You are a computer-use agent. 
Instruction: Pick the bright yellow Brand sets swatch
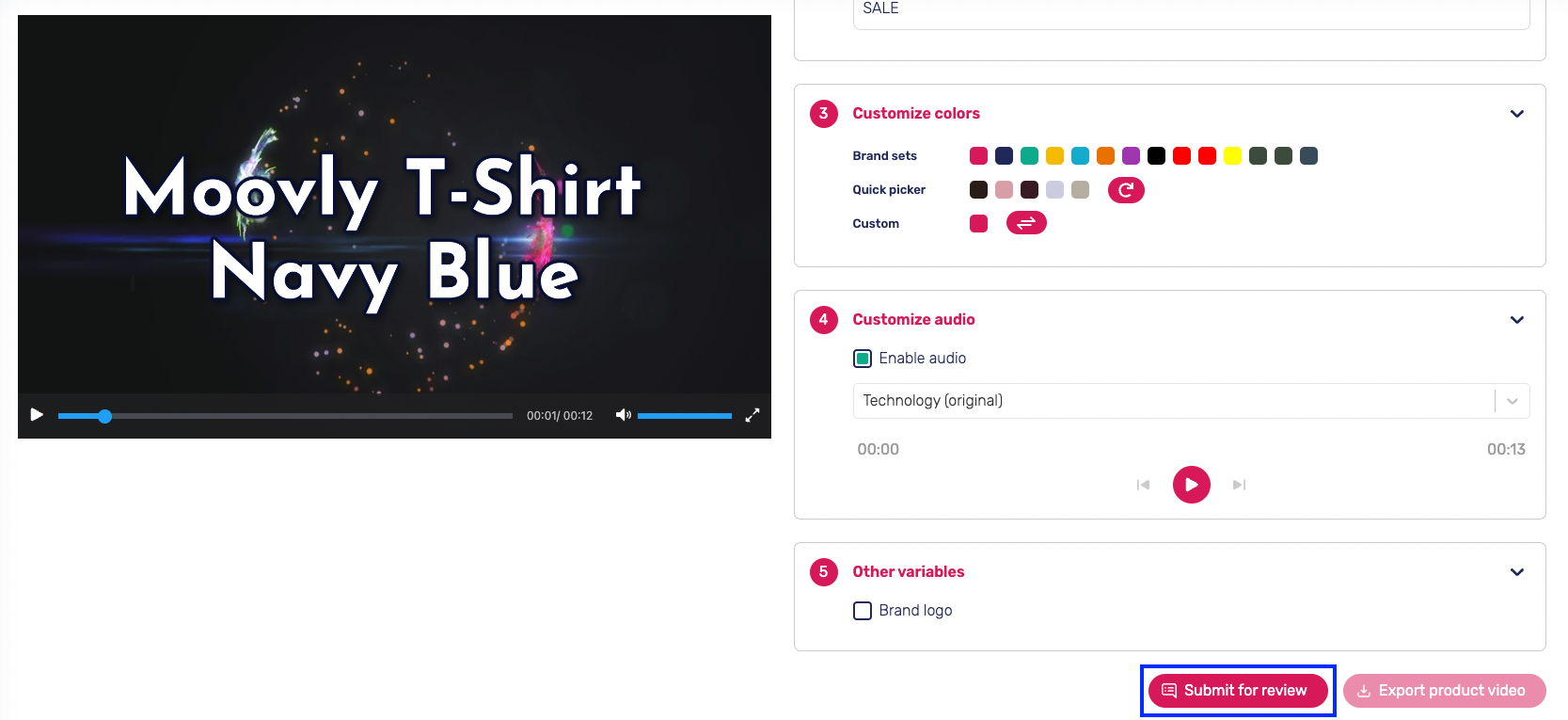click(1232, 156)
